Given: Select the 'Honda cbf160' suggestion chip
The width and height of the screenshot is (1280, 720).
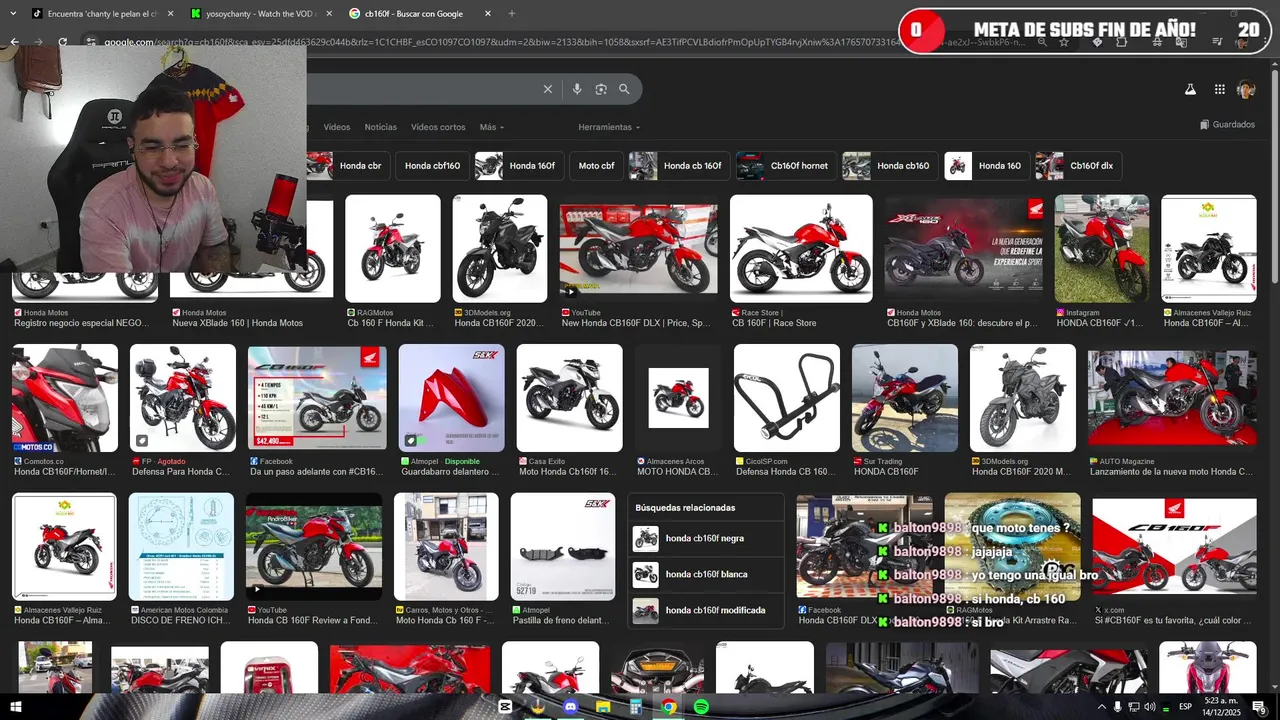Looking at the screenshot, I should [x=433, y=166].
